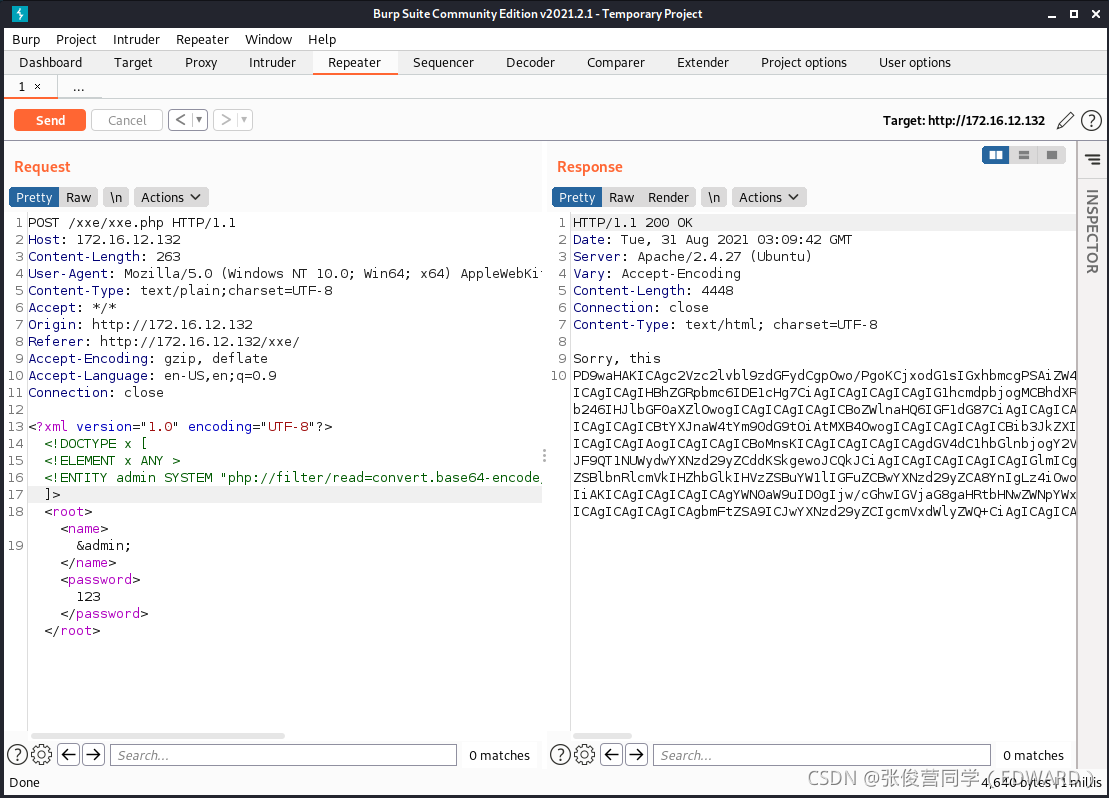Switch Response view to Raw
Viewport: 1109px width, 798px height.
pyautogui.click(x=622, y=197)
